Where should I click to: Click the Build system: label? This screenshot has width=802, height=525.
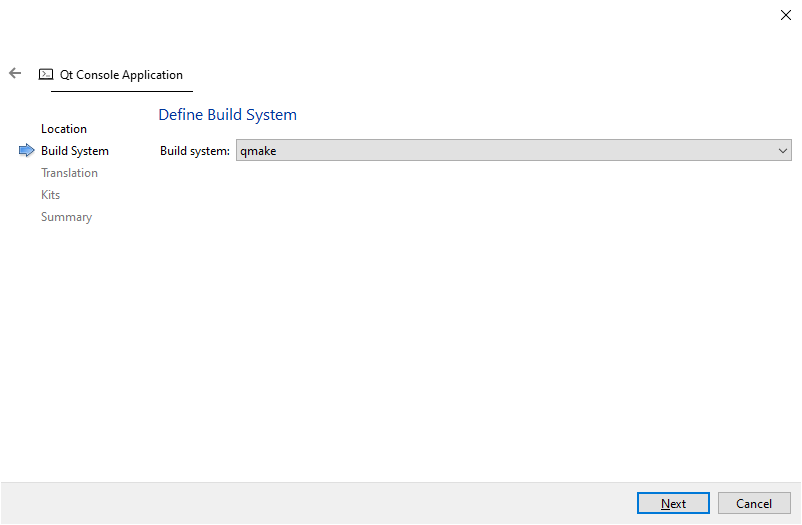tap(195, 151)
